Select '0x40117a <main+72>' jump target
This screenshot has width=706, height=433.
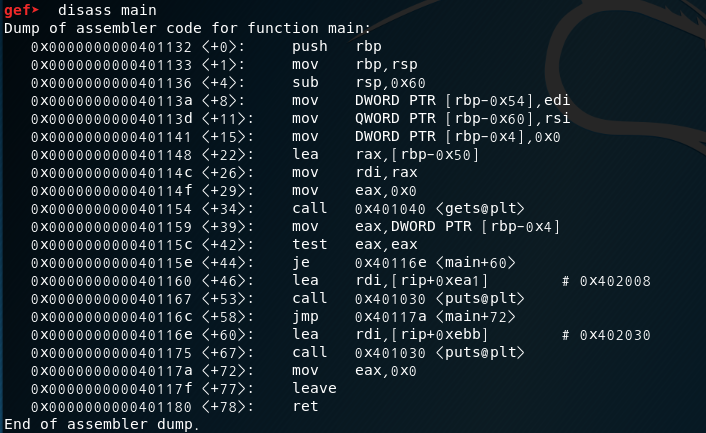pyautogui.click(x=435, y=317)
